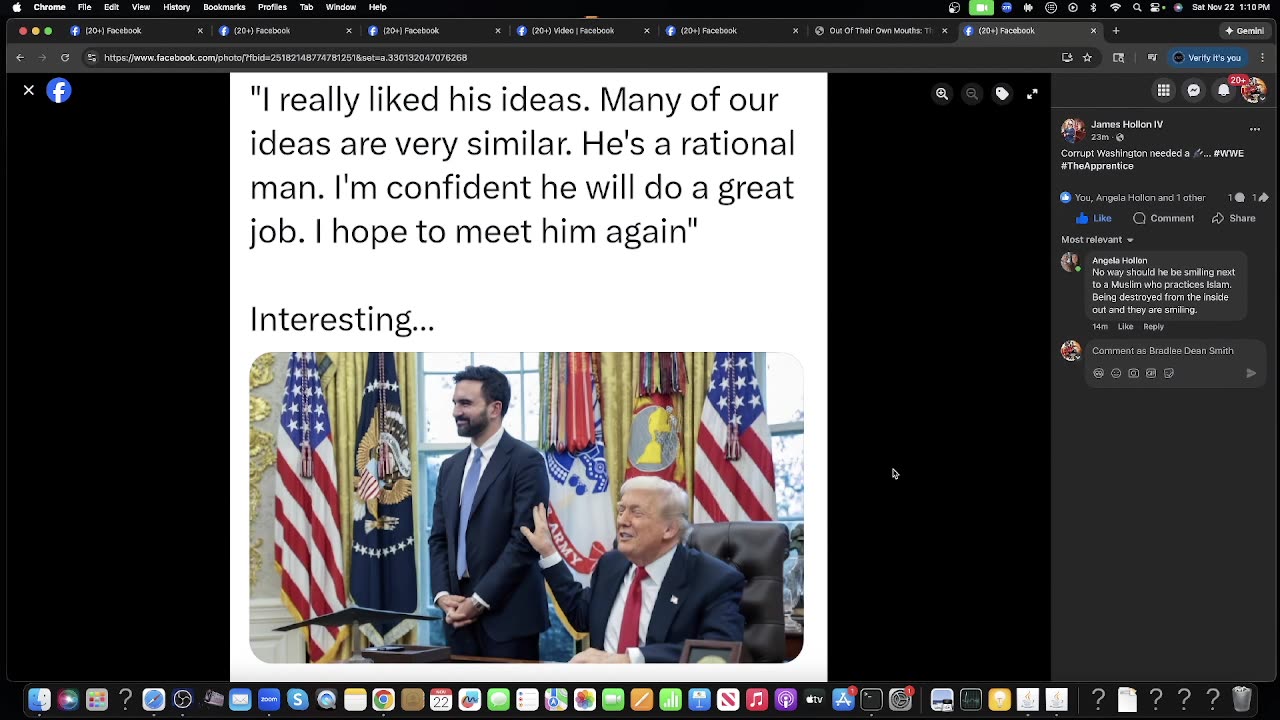Open the Bookmarks menu in the menu bar

(224, 7)
